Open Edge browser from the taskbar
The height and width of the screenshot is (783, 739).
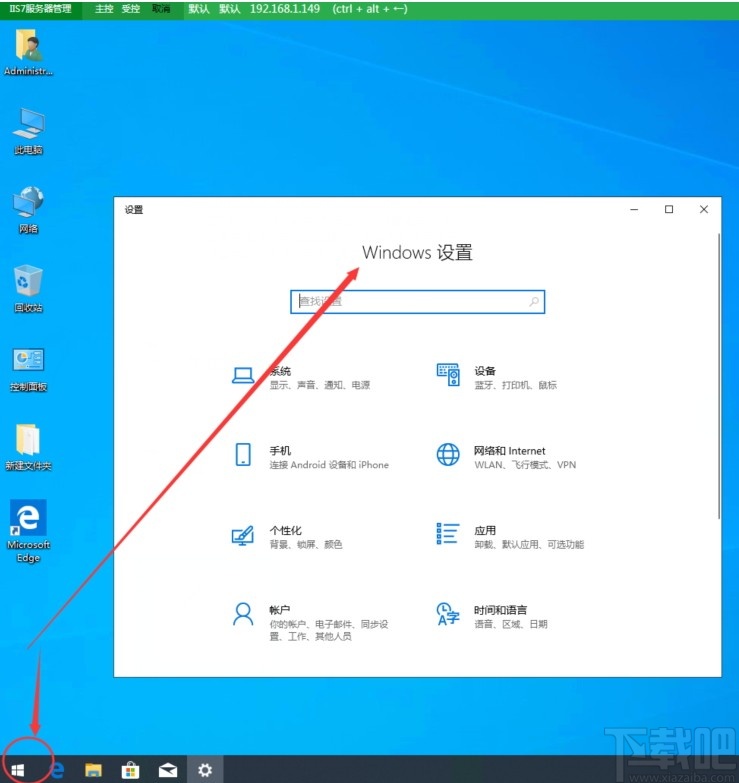coord(57,770)
